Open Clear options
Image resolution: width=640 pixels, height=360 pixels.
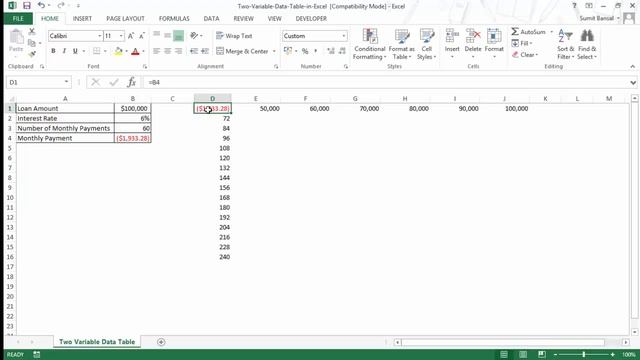(525, 54)
